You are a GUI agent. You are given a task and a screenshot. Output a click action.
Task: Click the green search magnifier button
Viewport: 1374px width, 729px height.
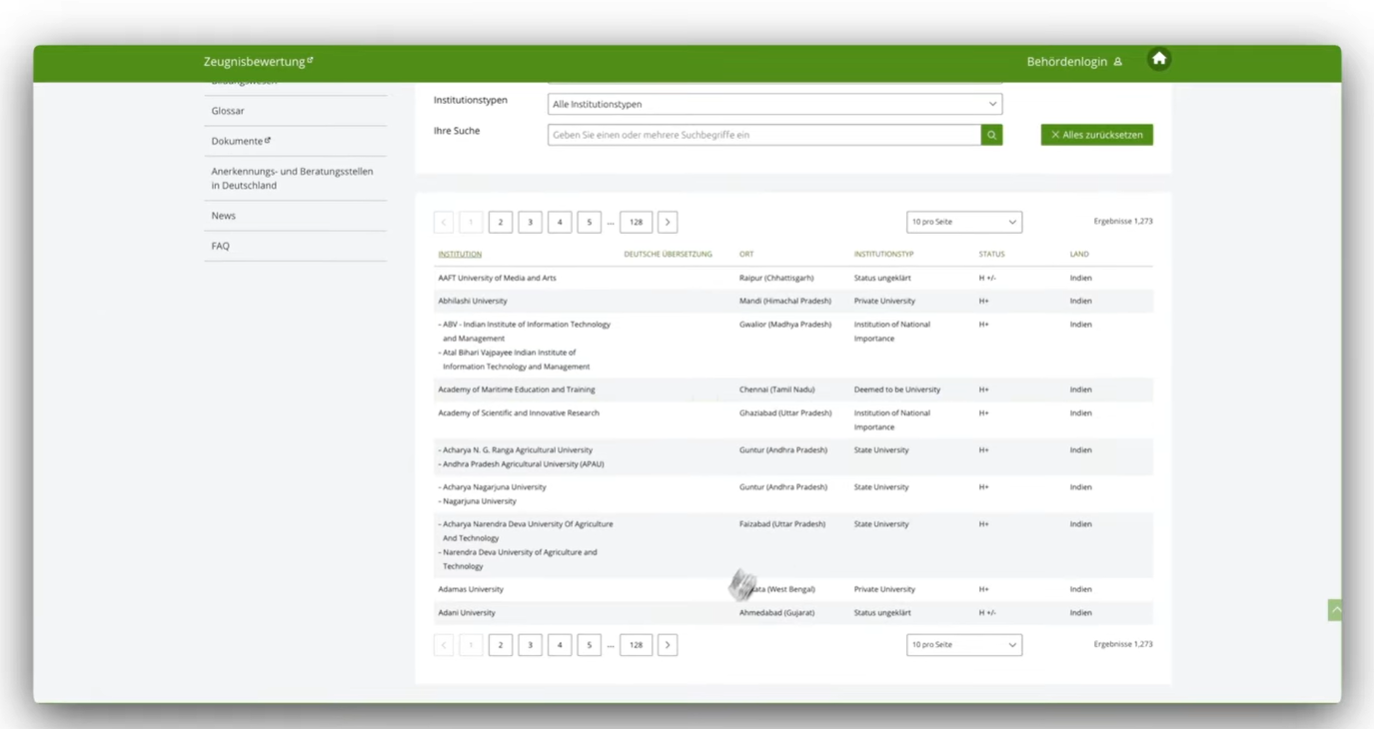click(x=992, y=135)
